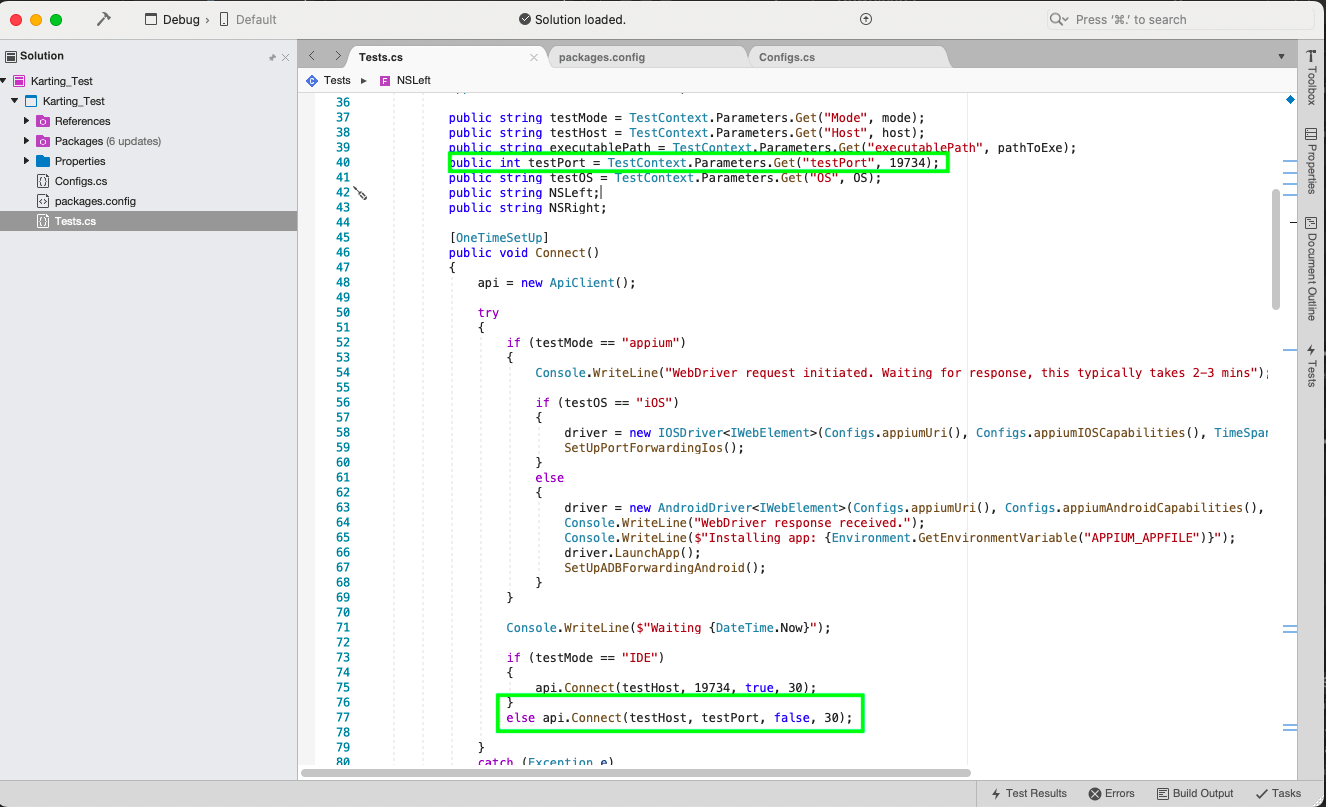Open the Toolbox side panel
This screenshot has height=807, width=1326.
[1311, 77]
